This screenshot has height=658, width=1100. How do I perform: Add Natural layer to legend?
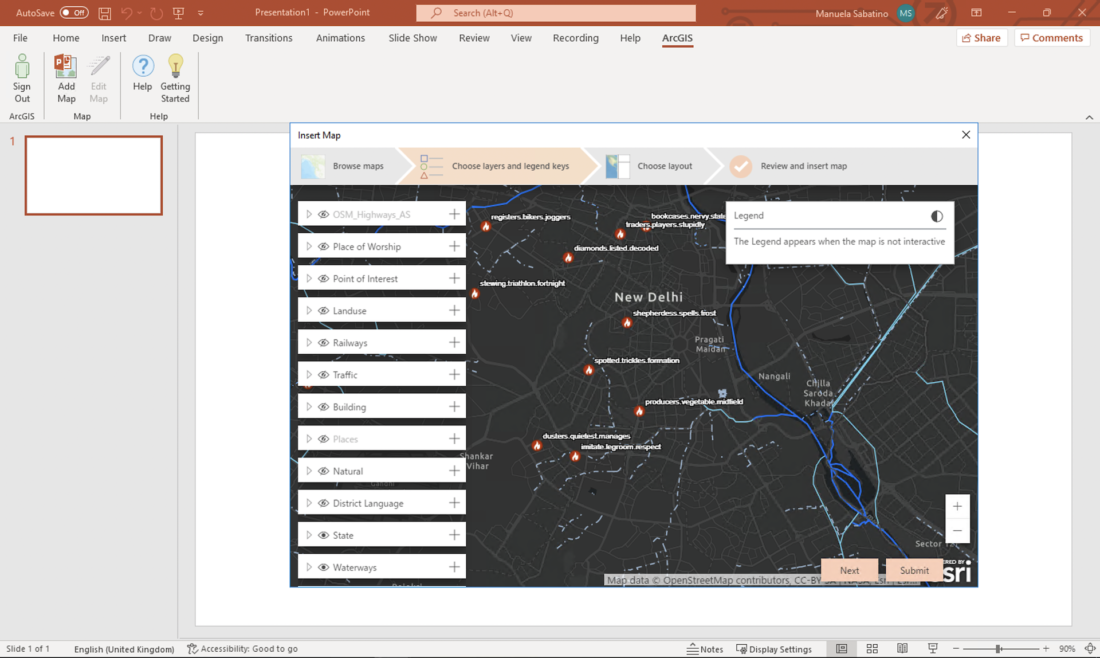pyautogui.click(x=455, y=471)
